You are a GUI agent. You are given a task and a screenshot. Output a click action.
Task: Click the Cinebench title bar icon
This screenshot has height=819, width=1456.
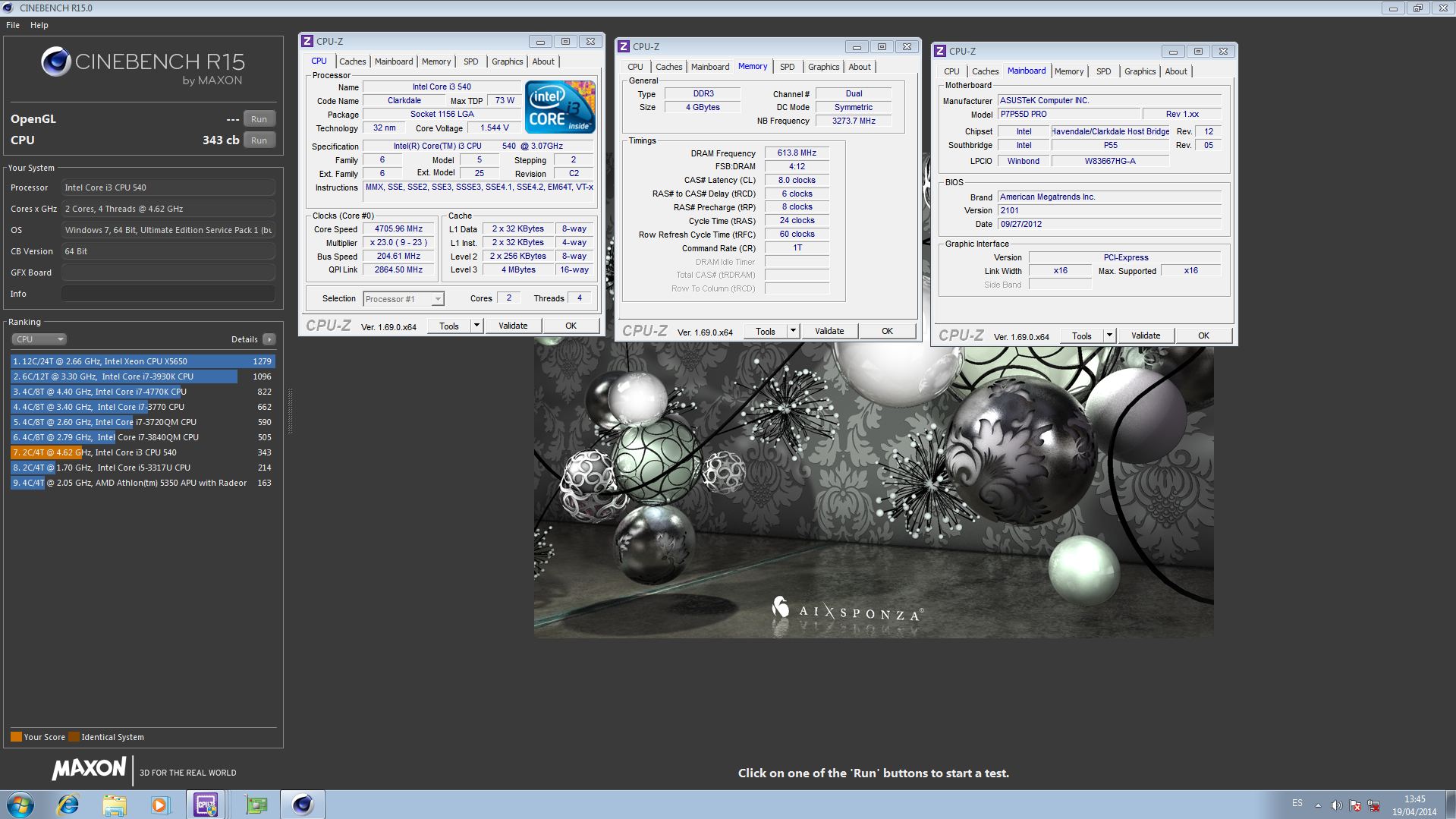coord(8,8)
